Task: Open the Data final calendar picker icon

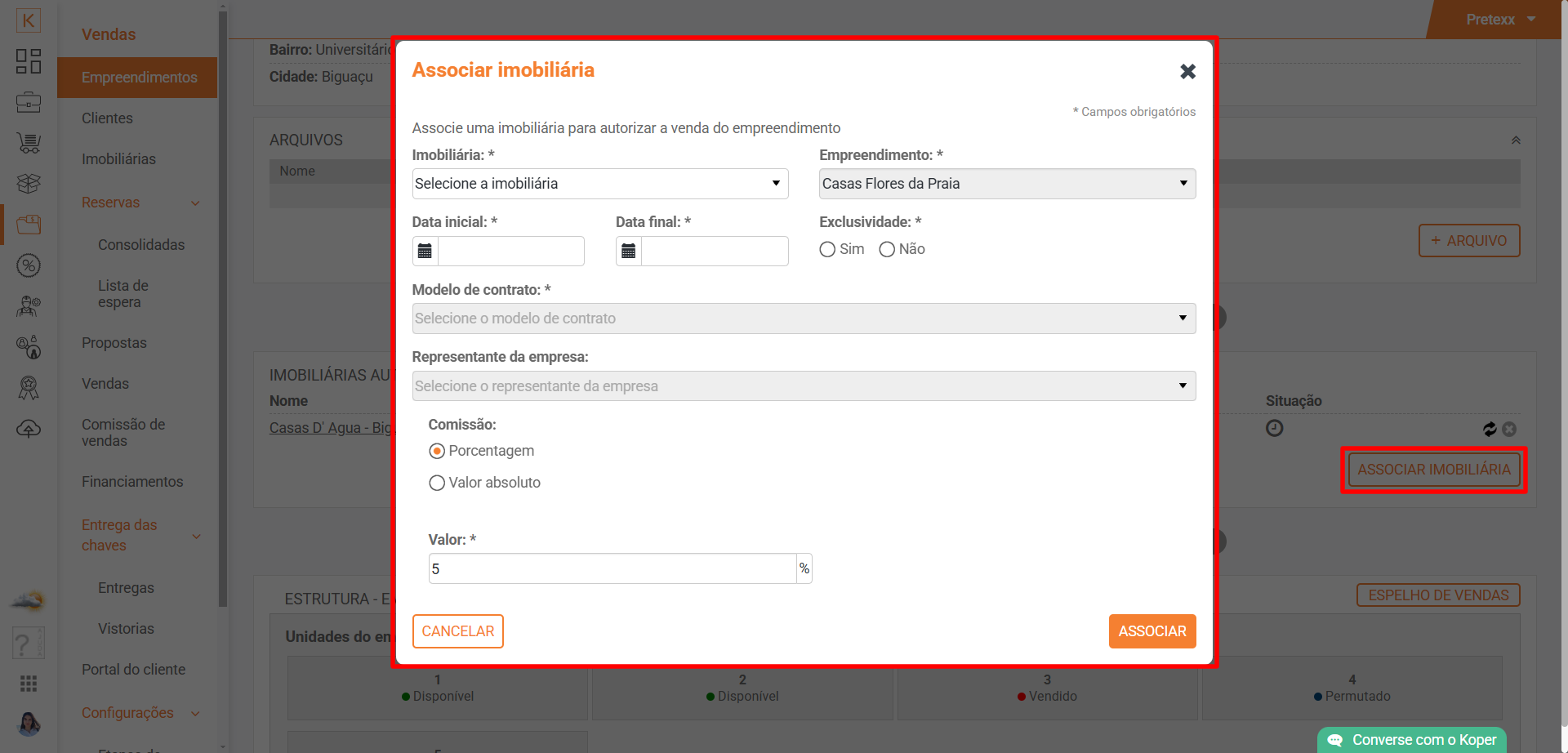Action: click(628, 251)
